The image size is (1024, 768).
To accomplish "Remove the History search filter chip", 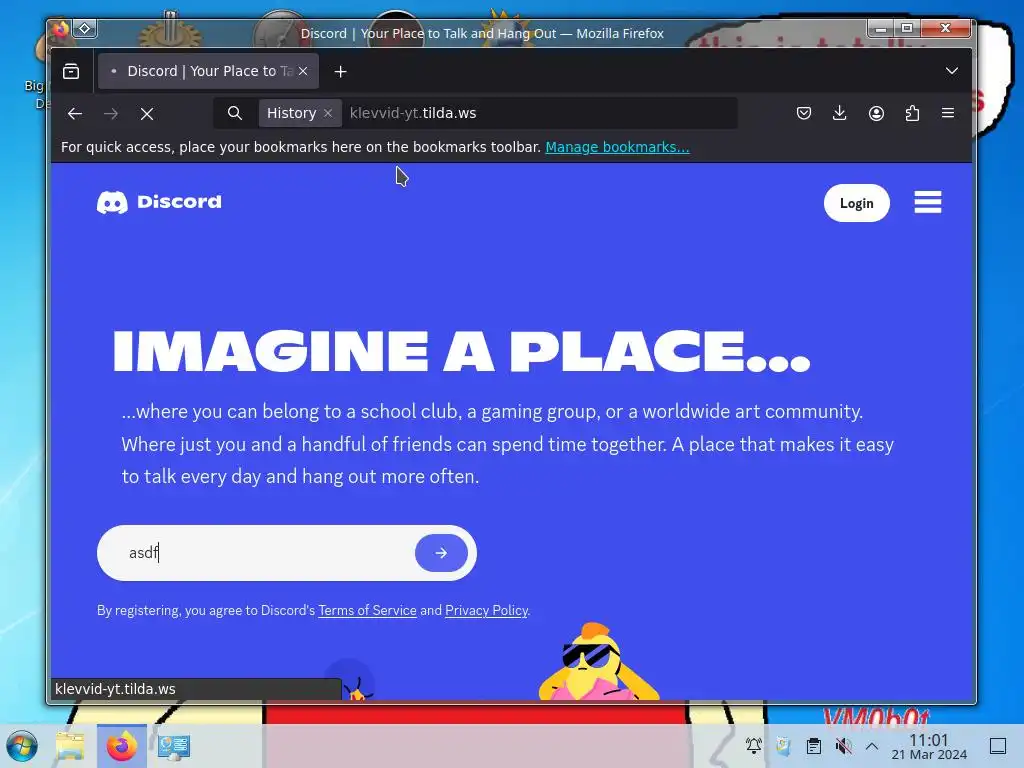I will click(x=328, y=113).
